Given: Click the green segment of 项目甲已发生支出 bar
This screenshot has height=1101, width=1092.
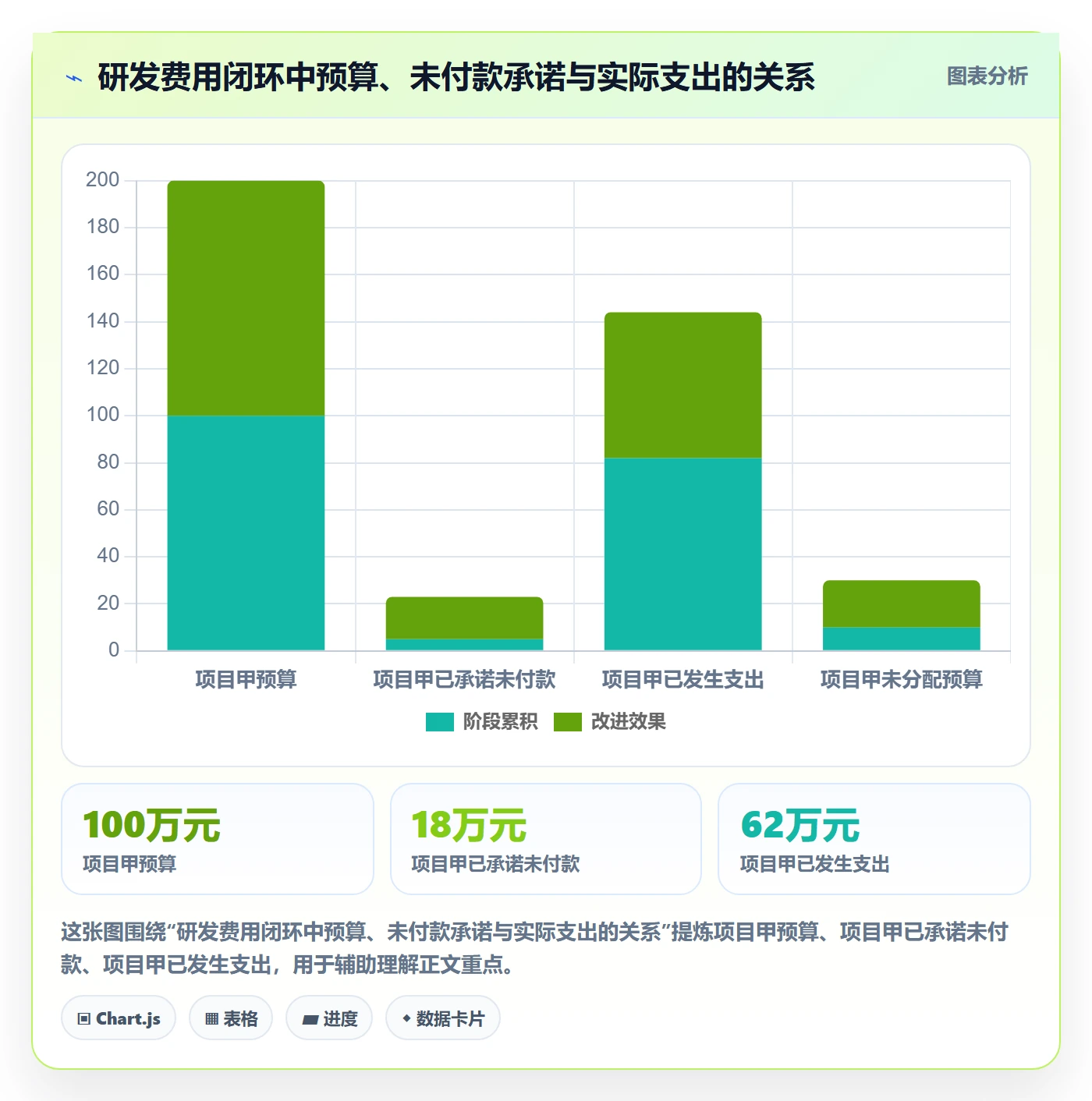Looking at the screenshot, I should 682,385.
